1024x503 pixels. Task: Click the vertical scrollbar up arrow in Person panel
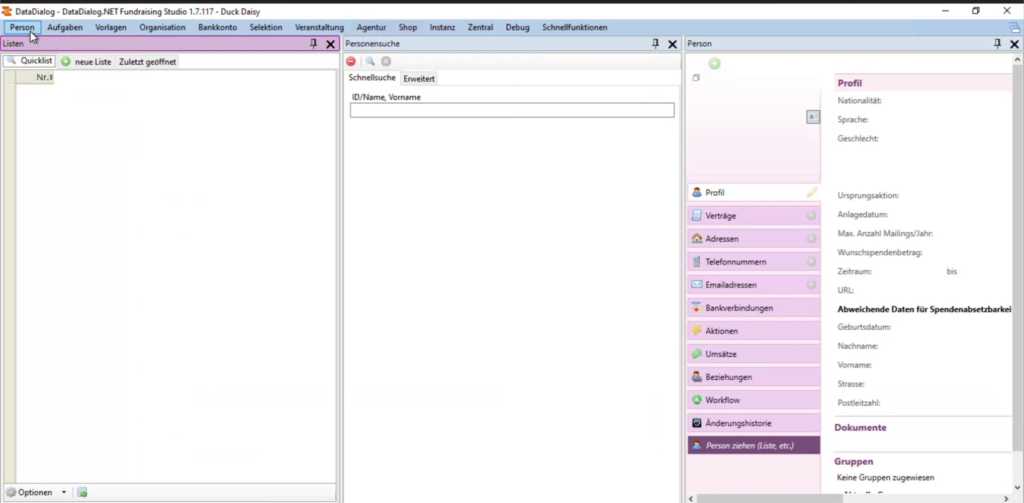1017,60
